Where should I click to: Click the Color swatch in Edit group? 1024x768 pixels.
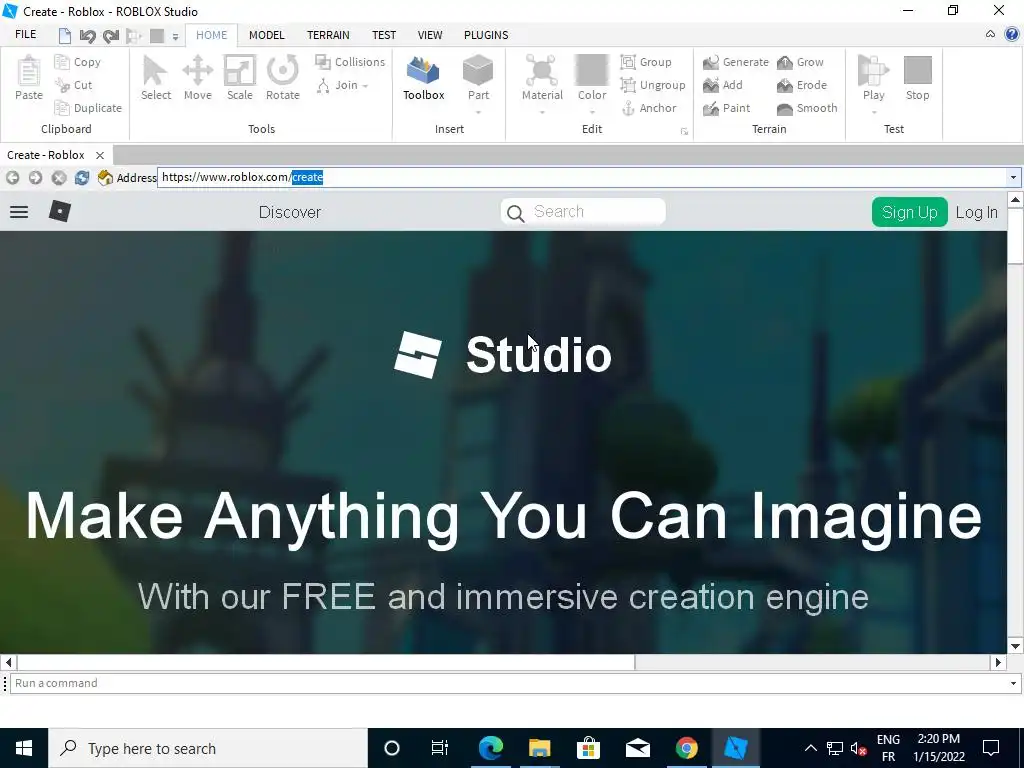click(x=592, y=70)
